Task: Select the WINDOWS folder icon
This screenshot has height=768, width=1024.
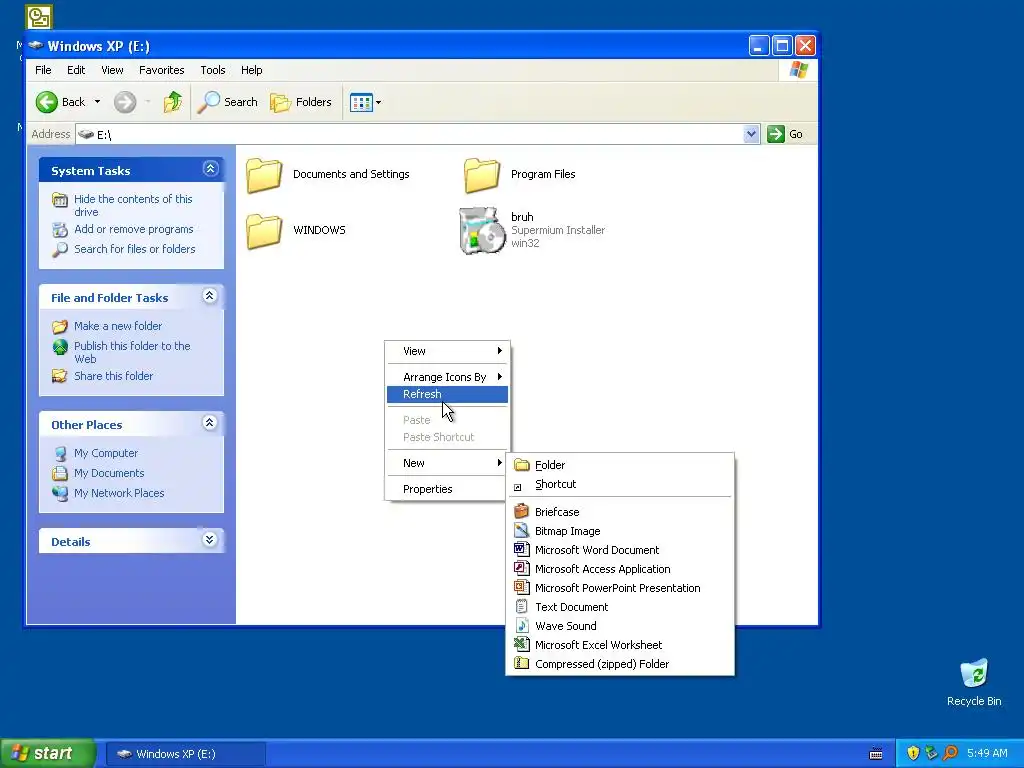Action: point(264,231)
